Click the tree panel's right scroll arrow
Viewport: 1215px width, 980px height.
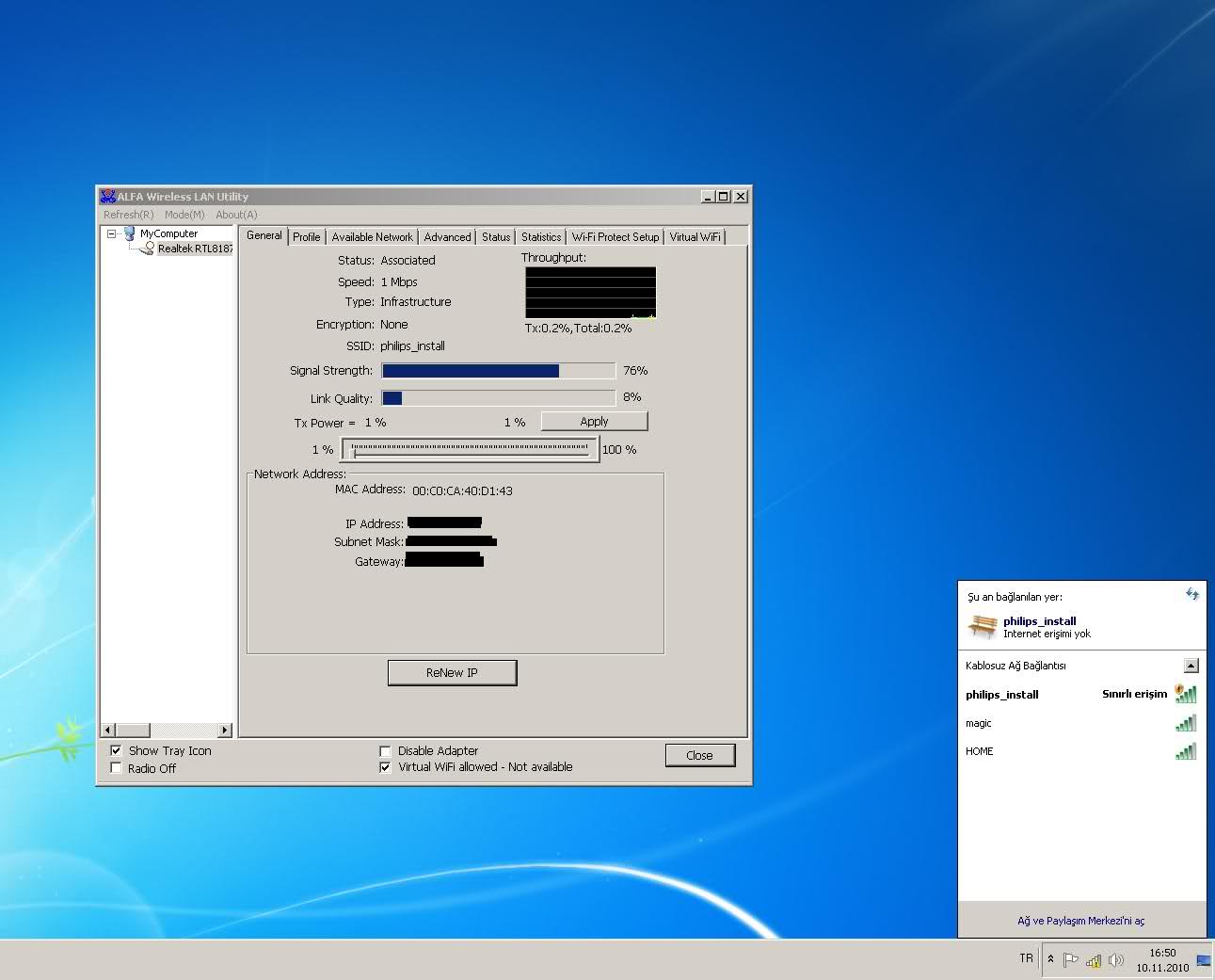coord(224,730)
